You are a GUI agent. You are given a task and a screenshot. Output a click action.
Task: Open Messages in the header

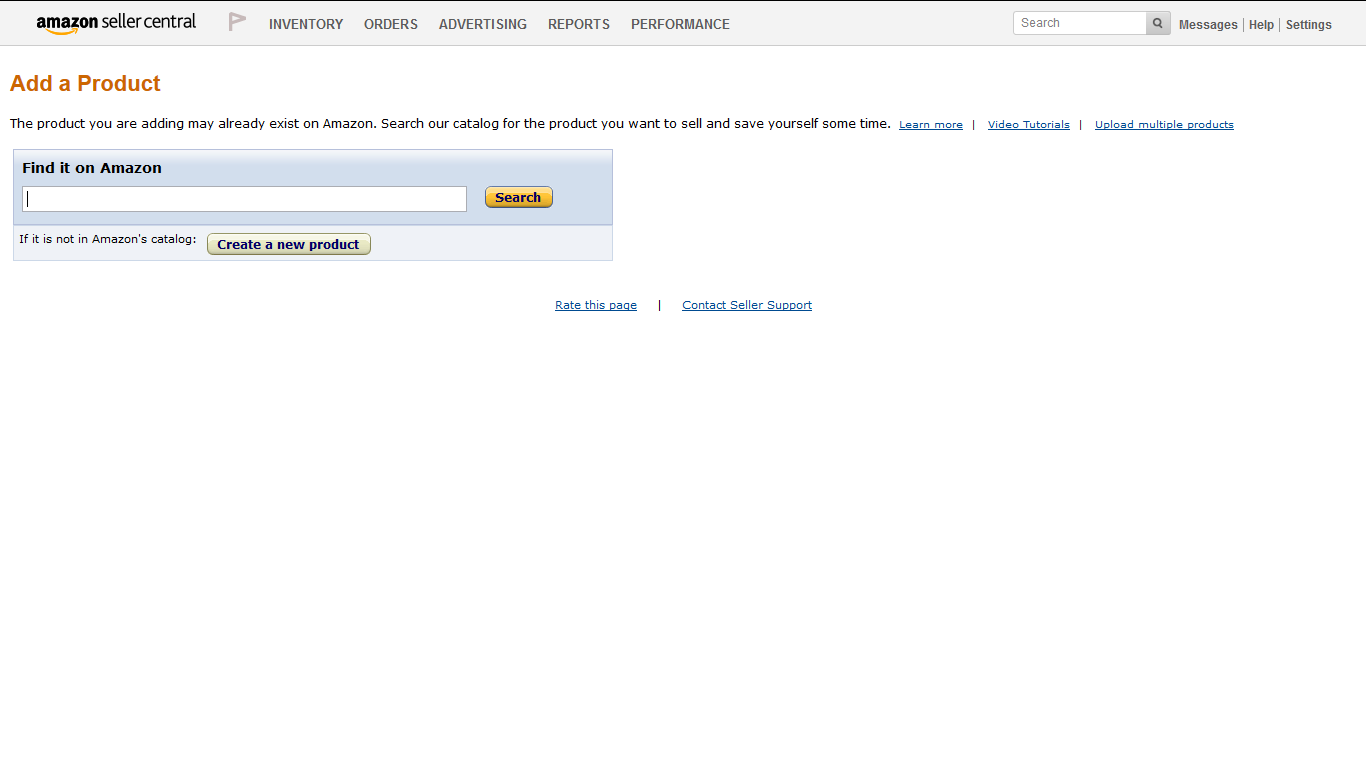click(1208, 25)
